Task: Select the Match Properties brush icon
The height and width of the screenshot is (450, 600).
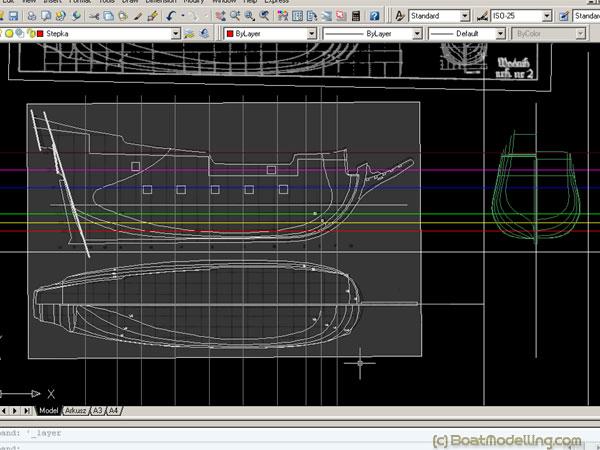Action: [138, 16]
